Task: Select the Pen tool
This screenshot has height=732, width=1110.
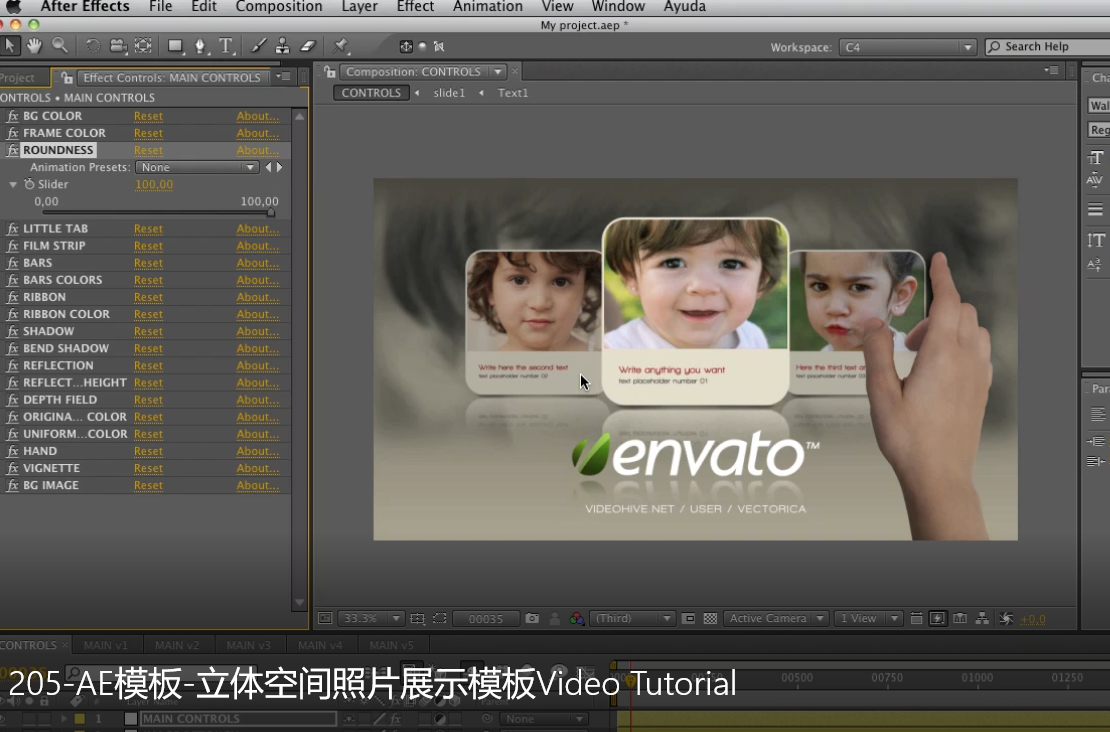Action: (x=200, y=47)
